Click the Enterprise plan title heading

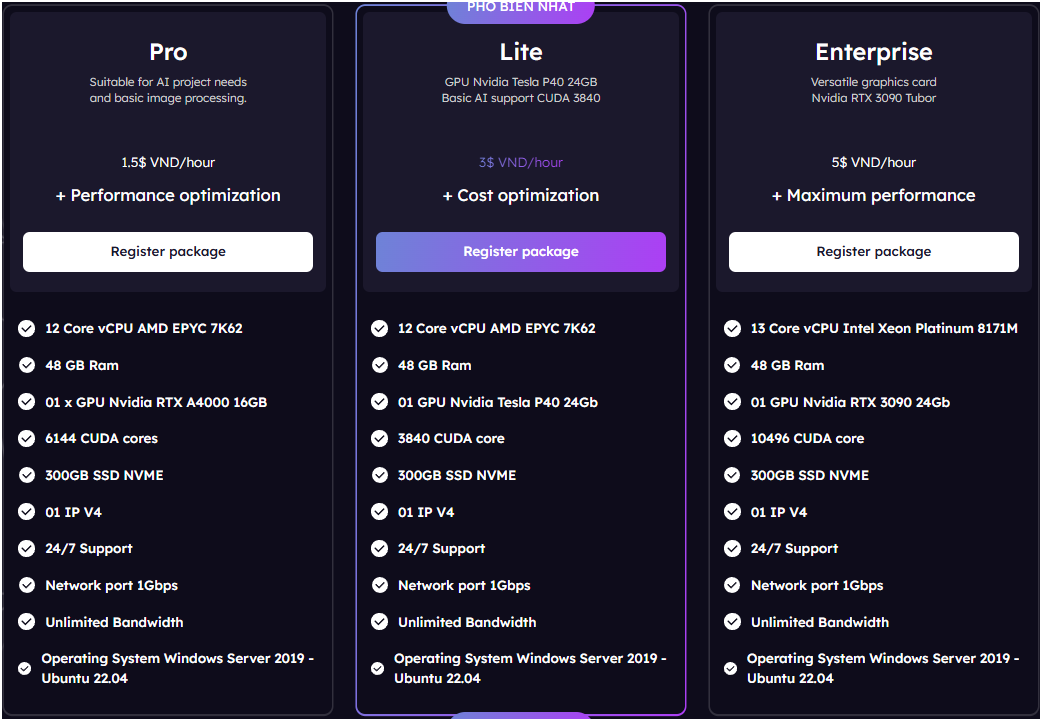874,52
